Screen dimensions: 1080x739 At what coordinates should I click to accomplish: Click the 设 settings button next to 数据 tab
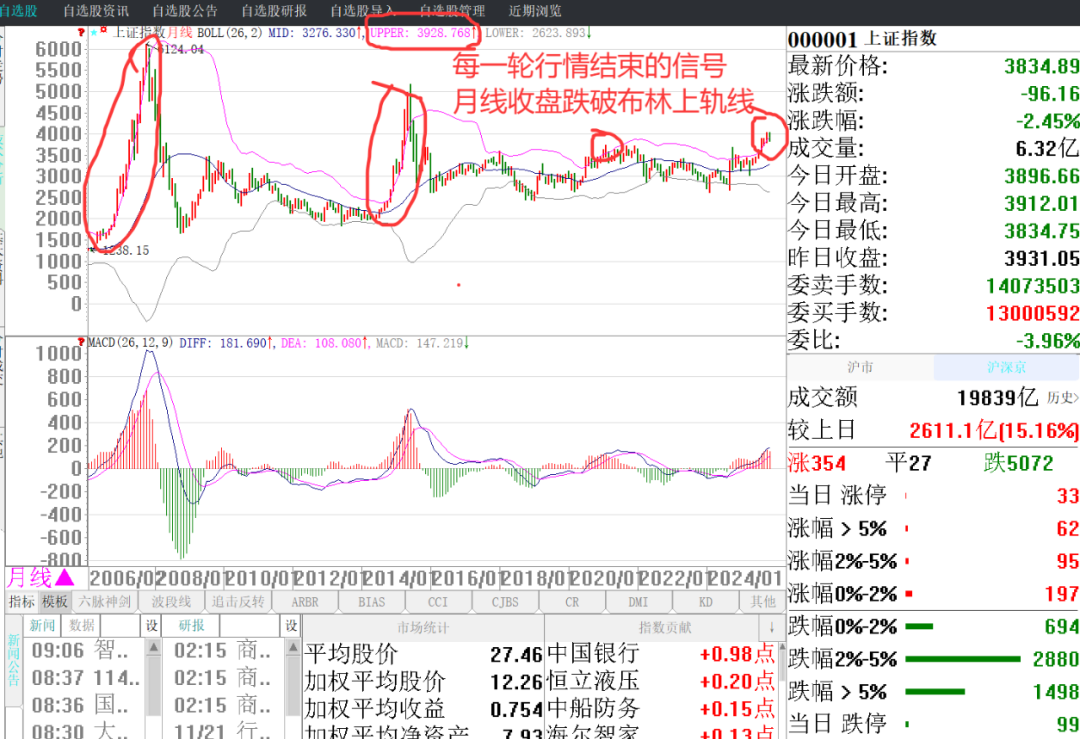click(x=152, y=625)
